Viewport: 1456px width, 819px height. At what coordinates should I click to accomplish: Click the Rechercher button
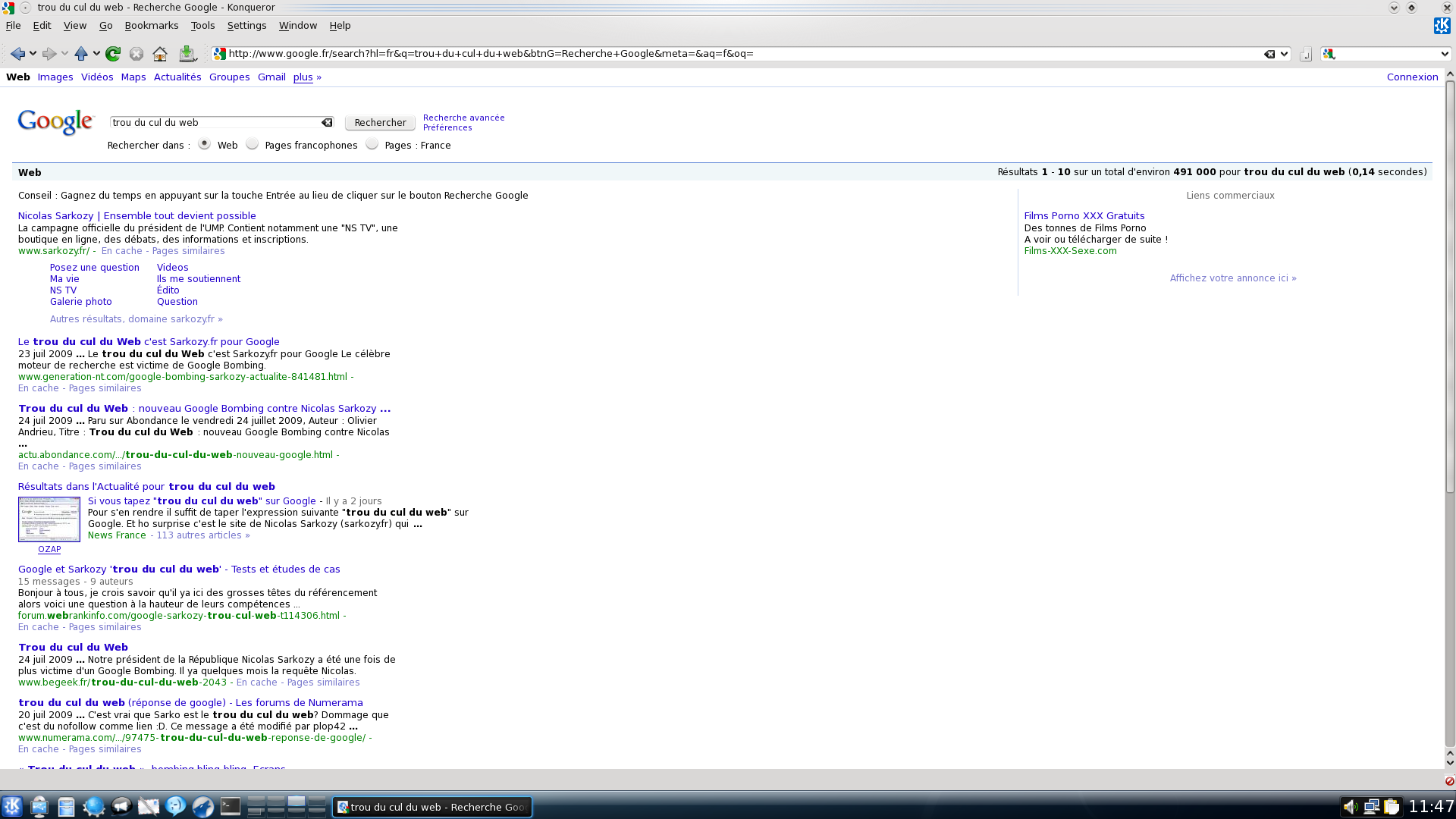[x=380, y=123]
